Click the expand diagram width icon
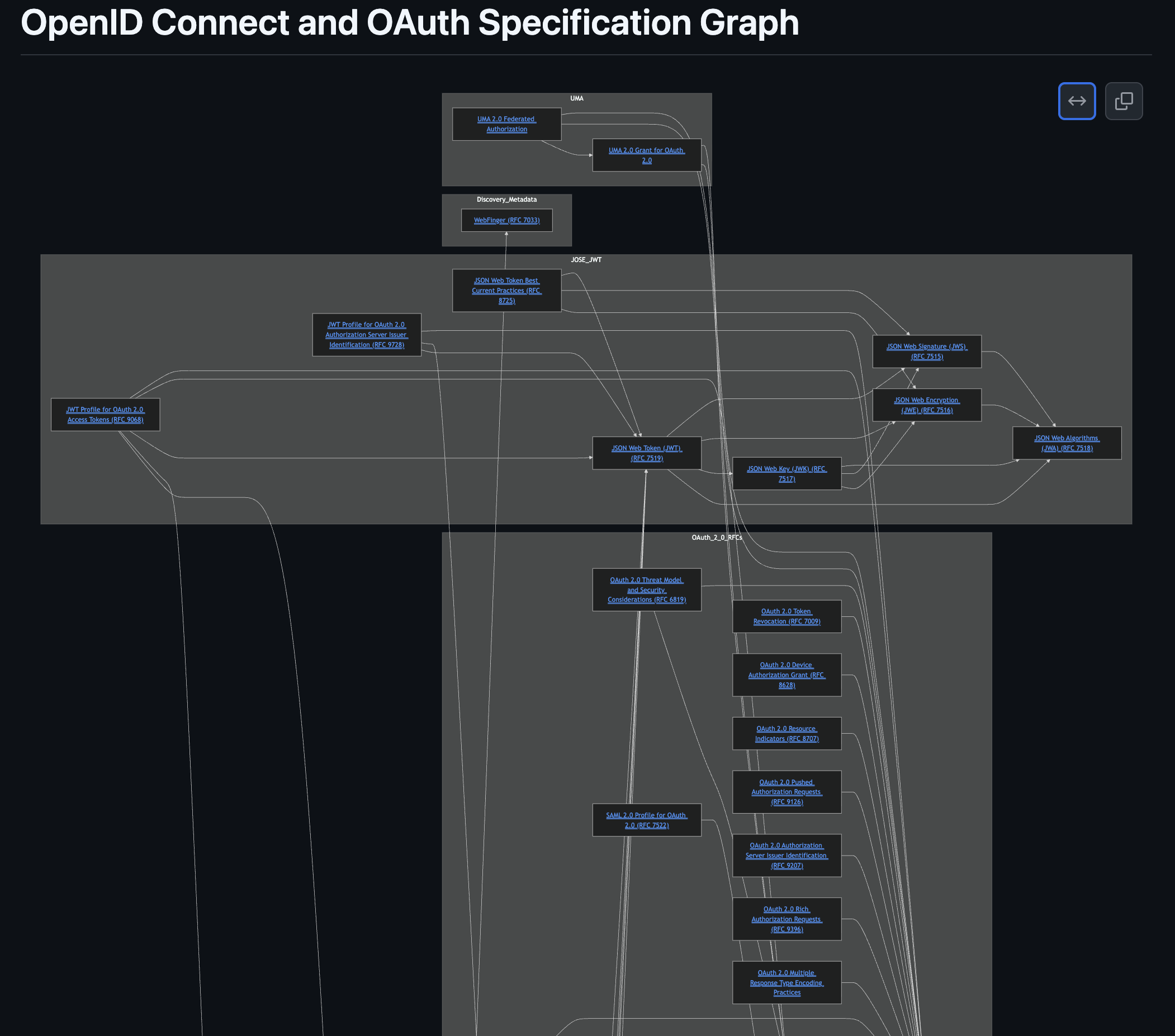The height and width of the screenshot is (1036, 1175). click(x=1077, y=101)
